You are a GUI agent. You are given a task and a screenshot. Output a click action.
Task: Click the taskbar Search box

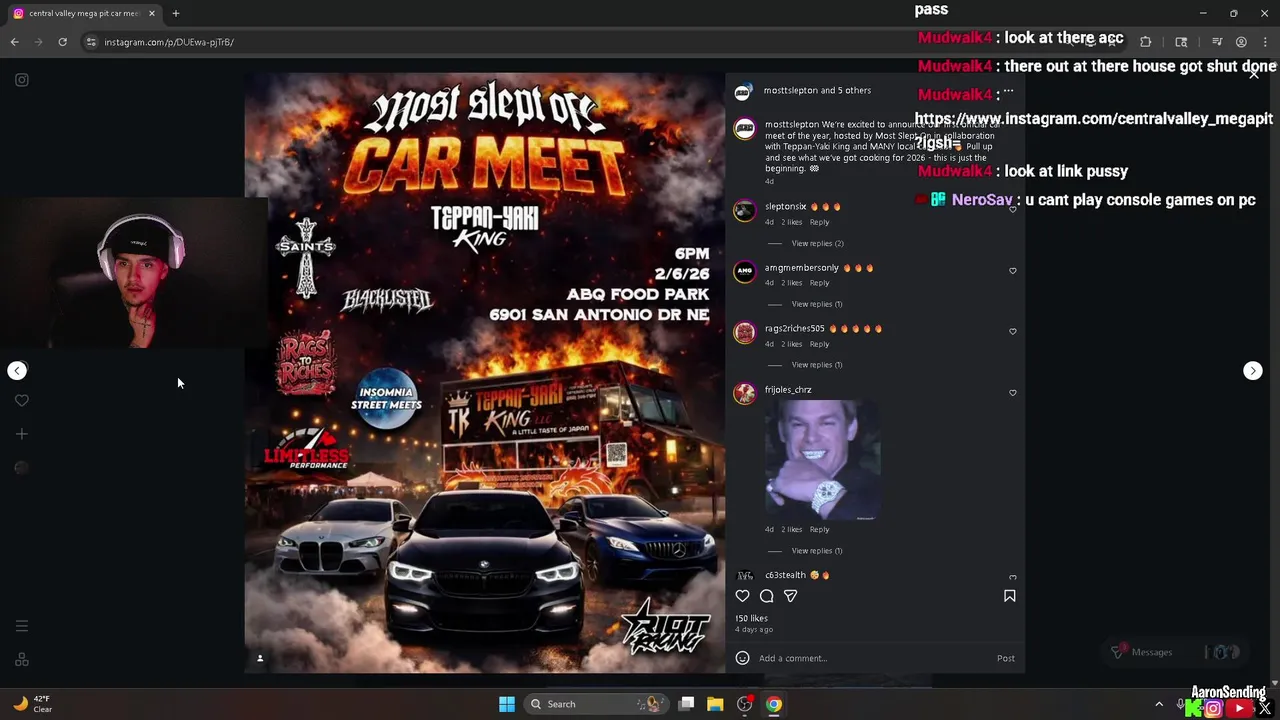pyautogui.click(x=596, y=704)
